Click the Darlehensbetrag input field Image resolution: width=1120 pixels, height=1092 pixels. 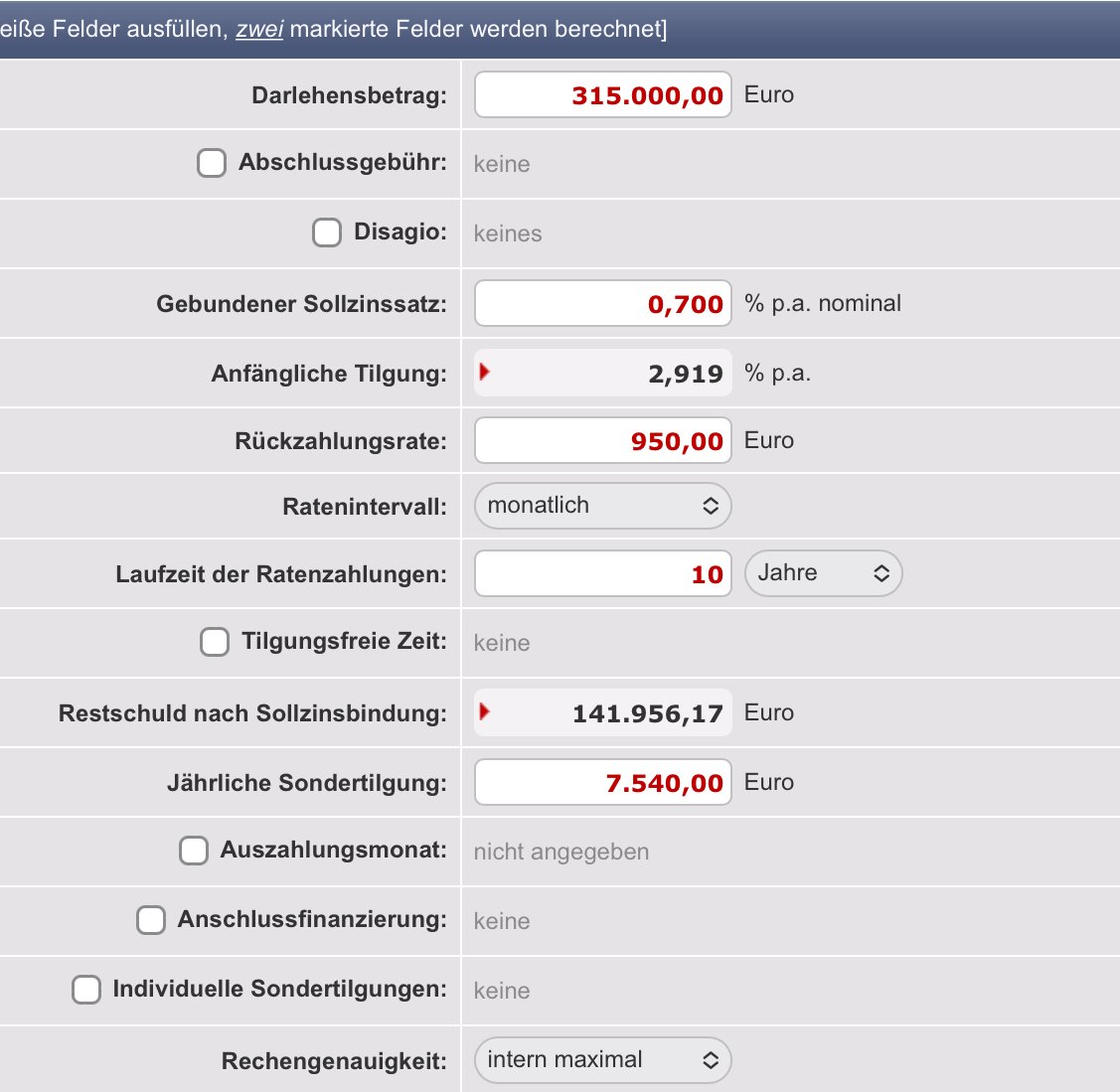coord(603,94)
